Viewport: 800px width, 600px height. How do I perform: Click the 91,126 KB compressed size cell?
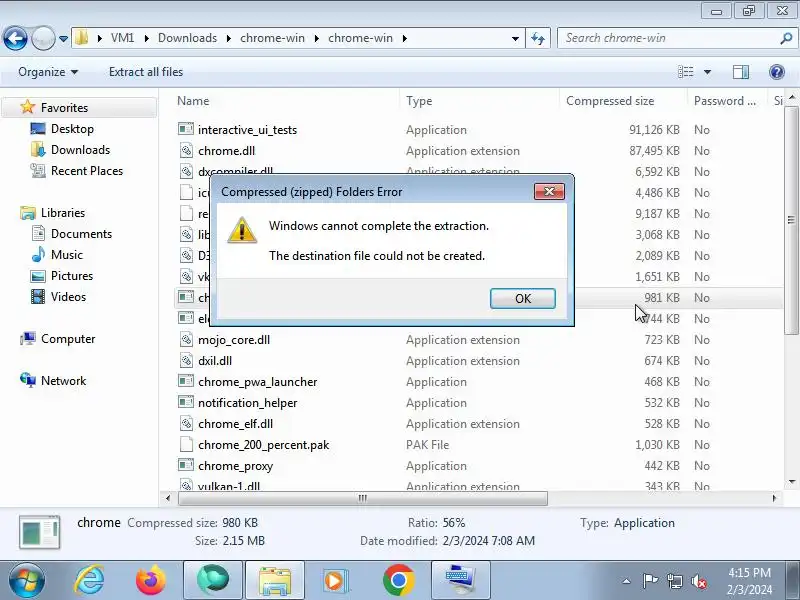[654, 130]
